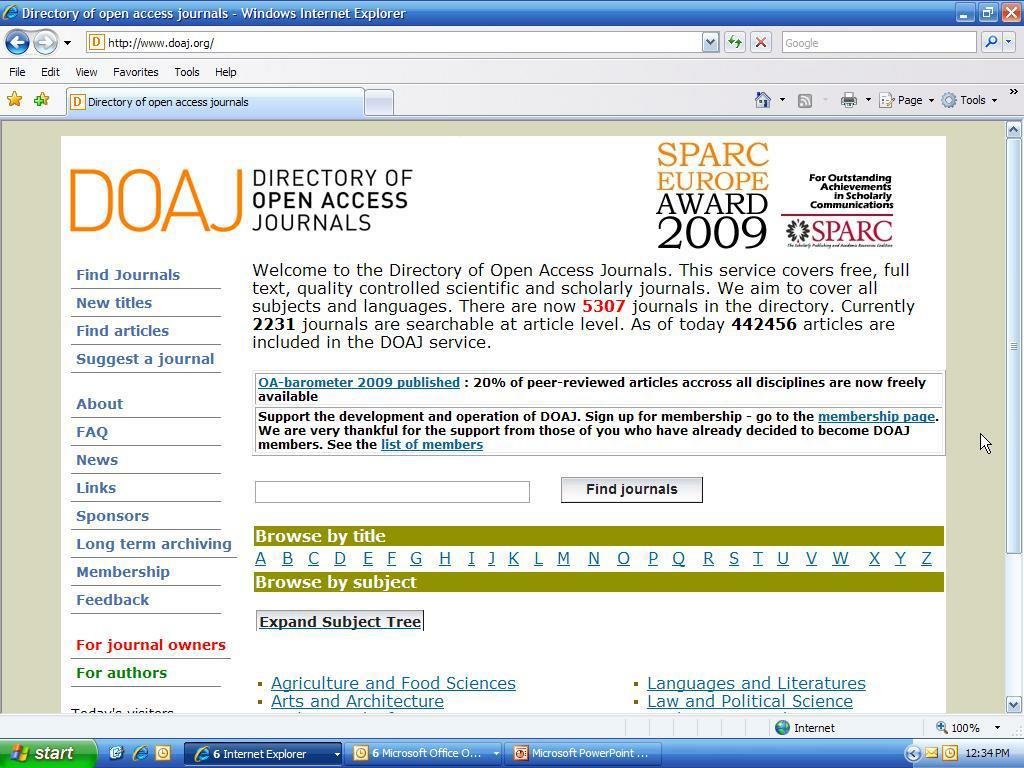The width and height of the screenshot is (1024, 768).
Task: Refresh the page with the green arrows icon
Action: tap(735, 43)
